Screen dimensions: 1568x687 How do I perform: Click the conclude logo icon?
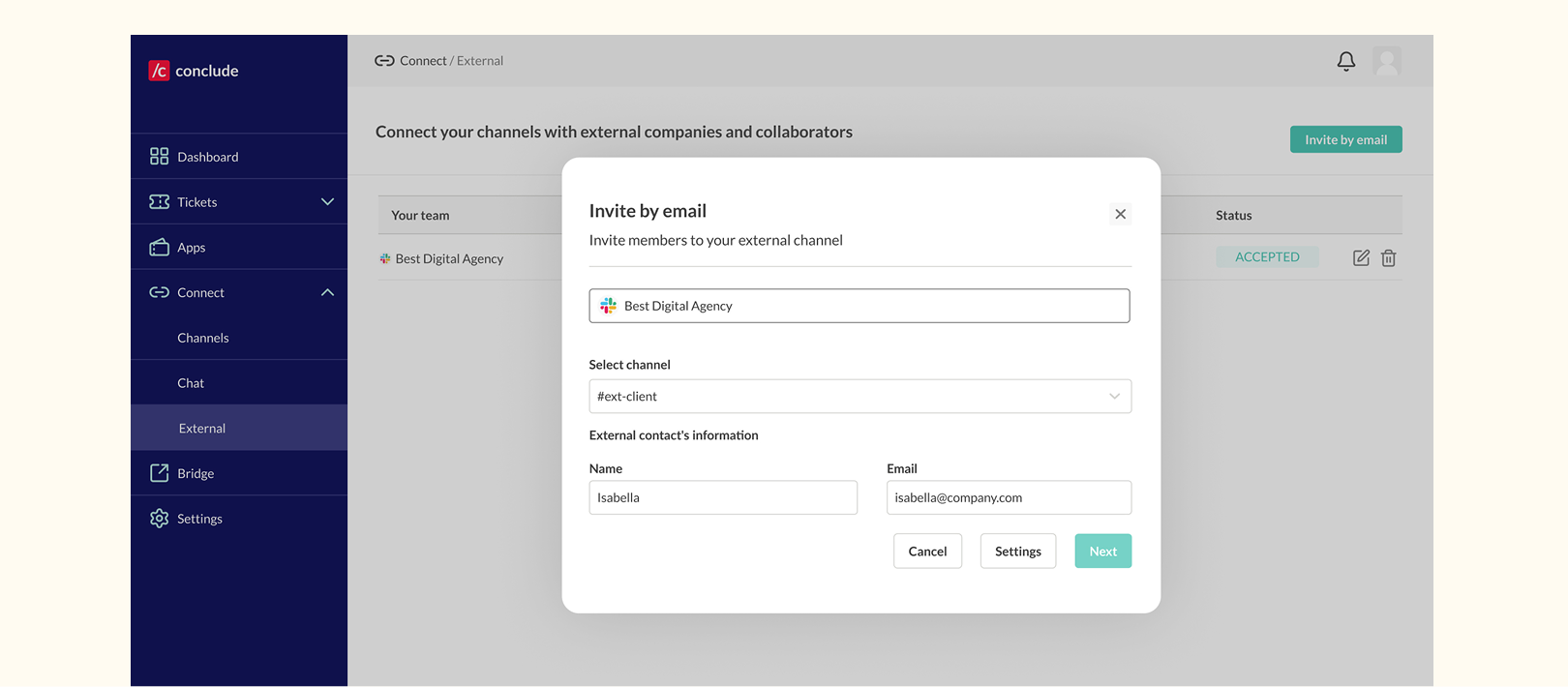(x=159, y=71)
